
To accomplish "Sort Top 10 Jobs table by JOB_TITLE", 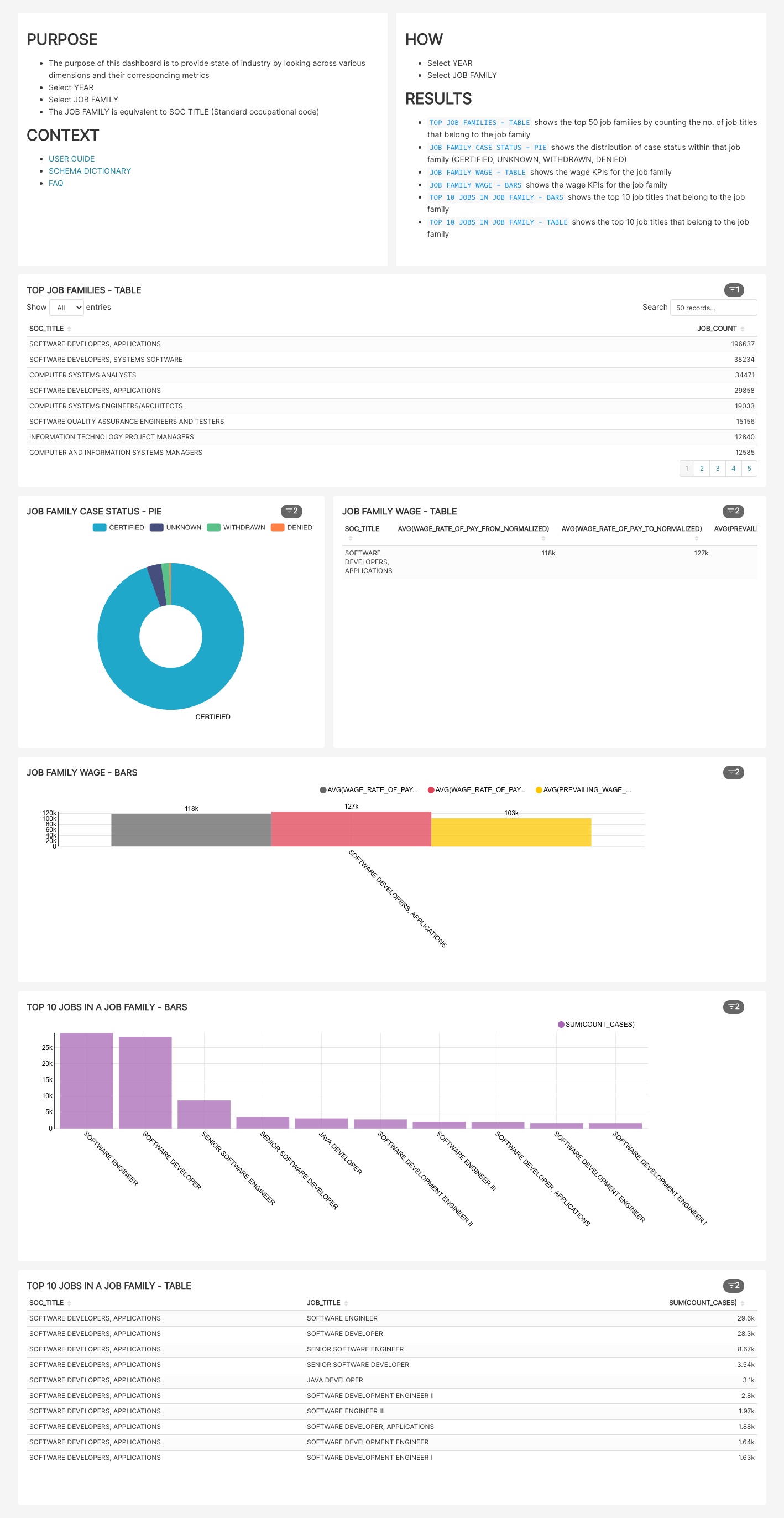I will tap(327, 1302).
